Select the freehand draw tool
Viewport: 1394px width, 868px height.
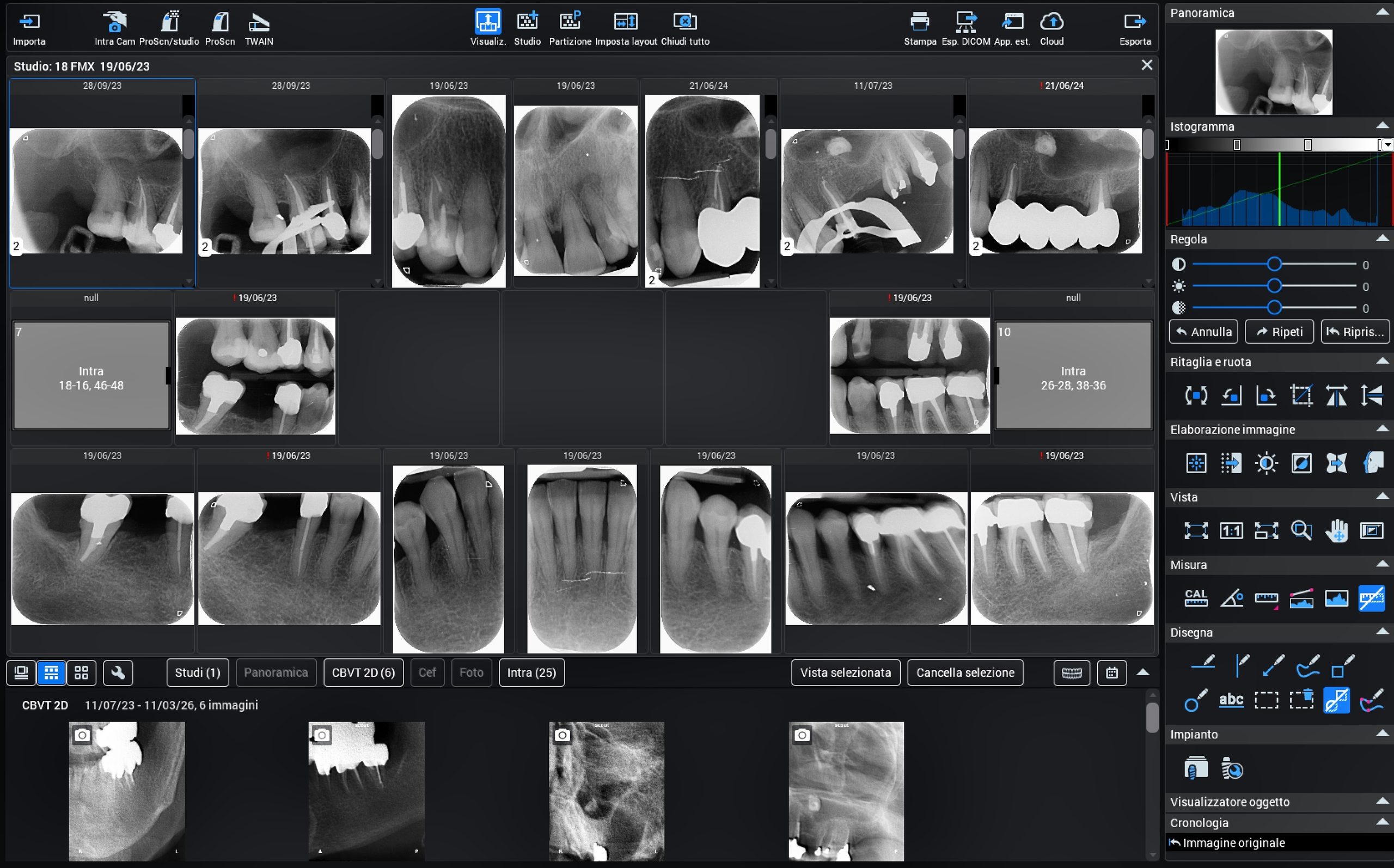(1308, 666)
